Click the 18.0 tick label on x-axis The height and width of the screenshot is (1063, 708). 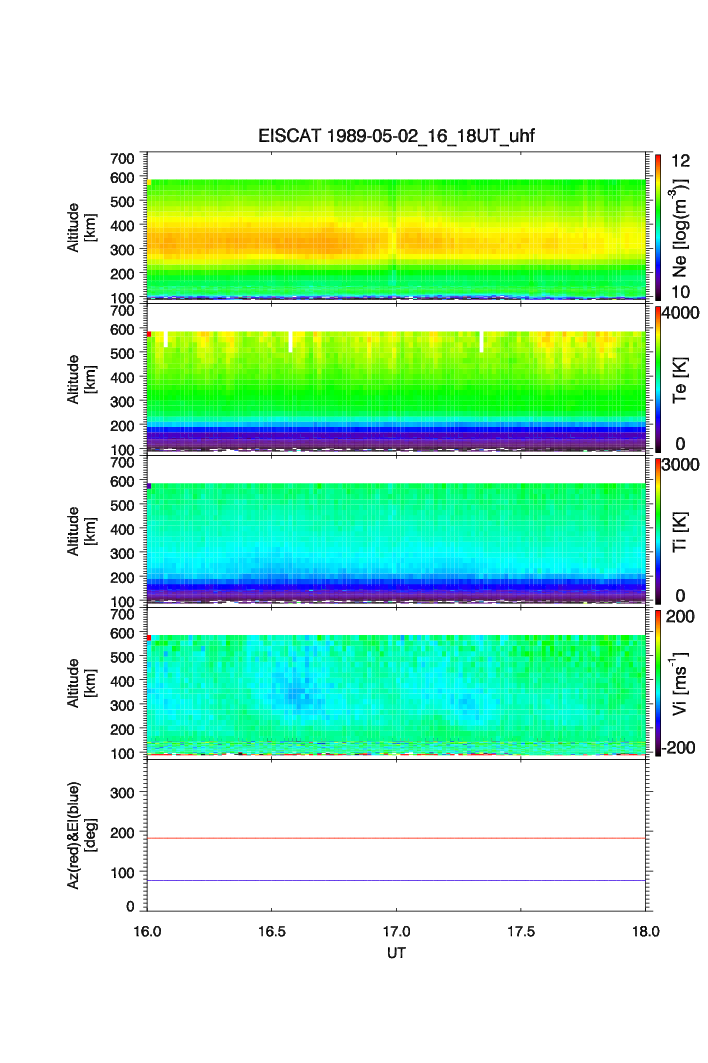click(646, 931)
